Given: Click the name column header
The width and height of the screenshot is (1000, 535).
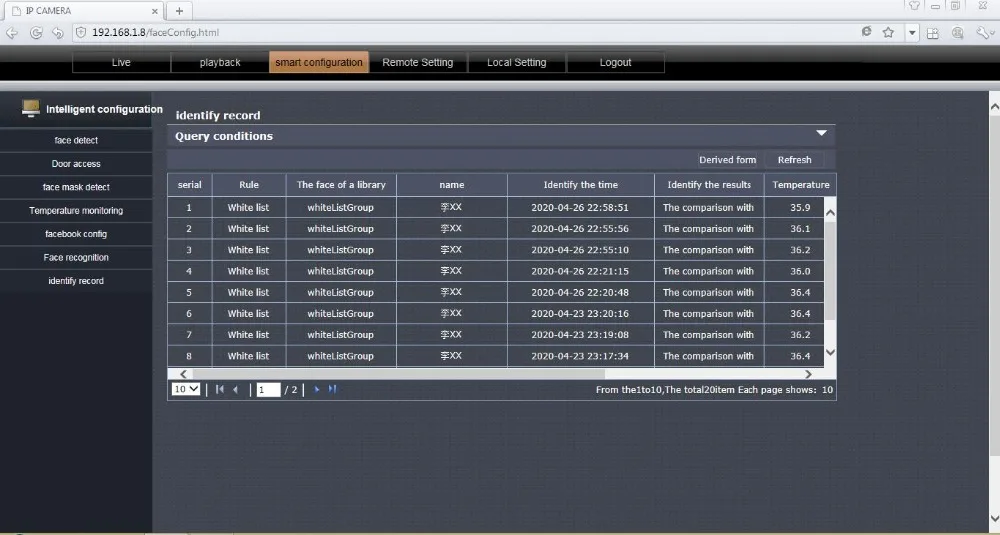Looking at the screenshot, I should (x=452, y=185).
